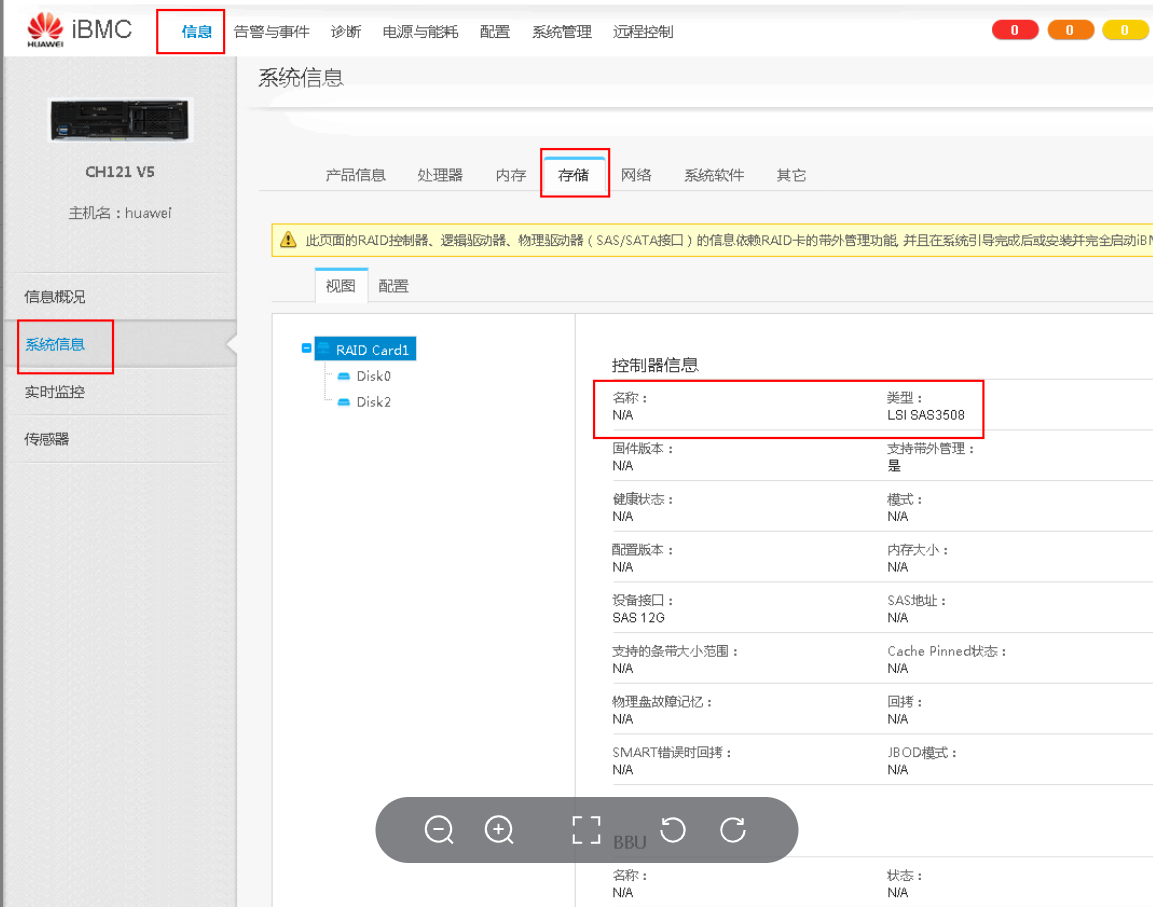The image size is (1153, 907).
Task: Click the zoom-in icon below the view
Action: 499,830
